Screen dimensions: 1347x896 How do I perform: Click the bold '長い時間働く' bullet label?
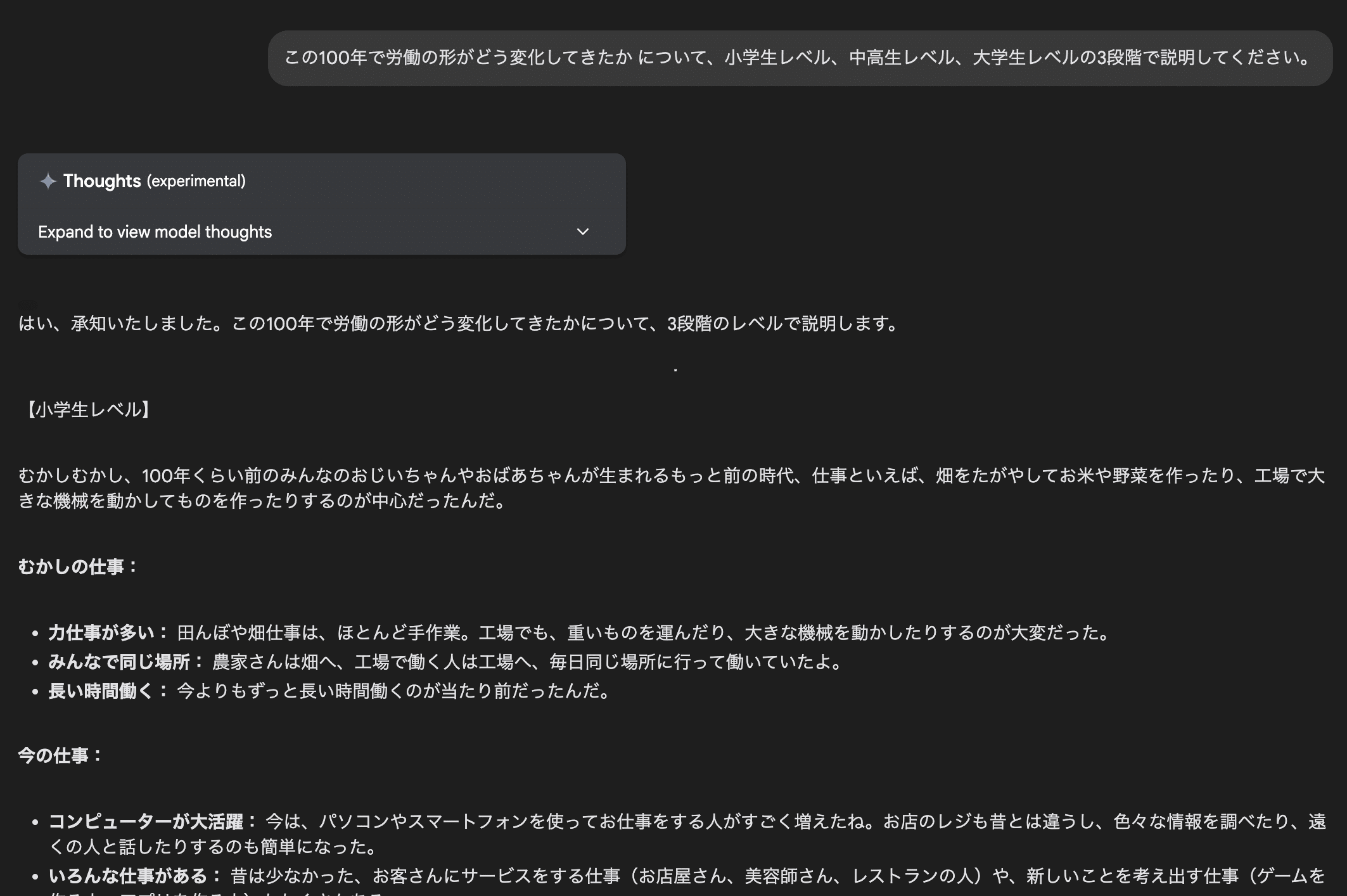(x=101, y=691)
